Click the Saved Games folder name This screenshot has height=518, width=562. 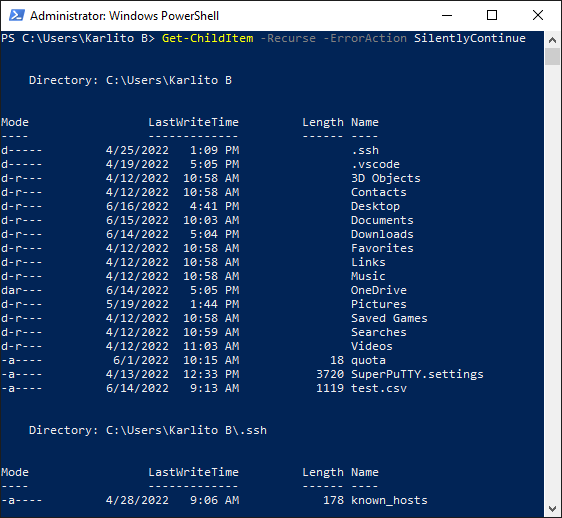[x=389, y=318]
